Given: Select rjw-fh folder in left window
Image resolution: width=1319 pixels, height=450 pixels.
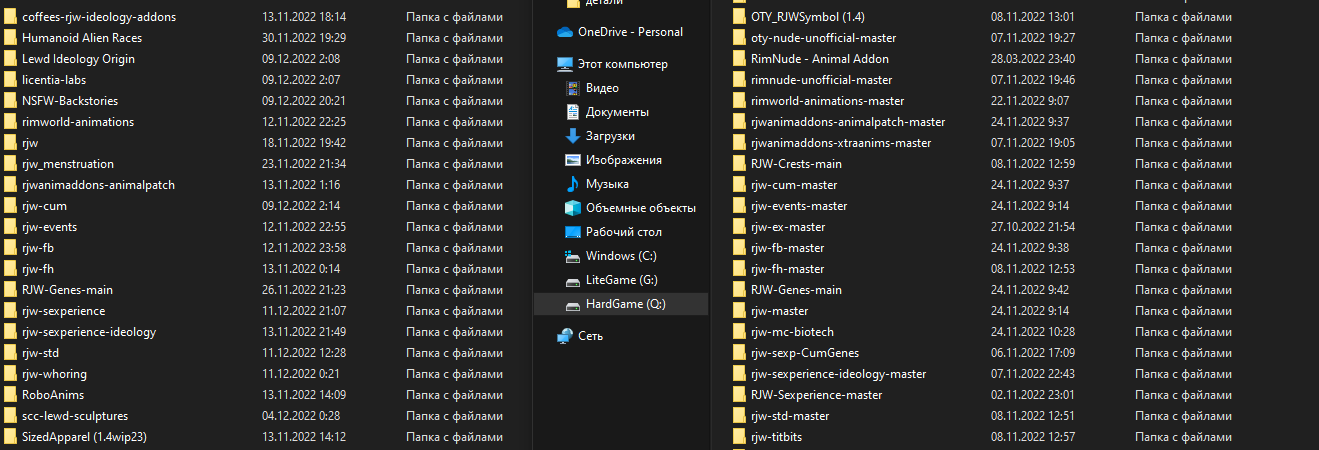Looking at the screenshot, I should click(37, 269).
